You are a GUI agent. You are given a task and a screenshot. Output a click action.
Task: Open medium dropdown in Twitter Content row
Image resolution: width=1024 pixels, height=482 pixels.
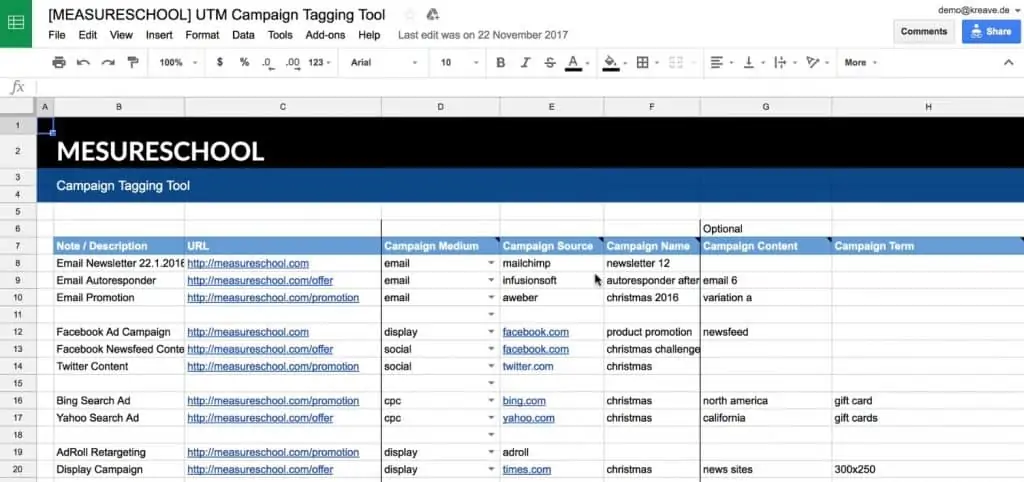point(491,366)
